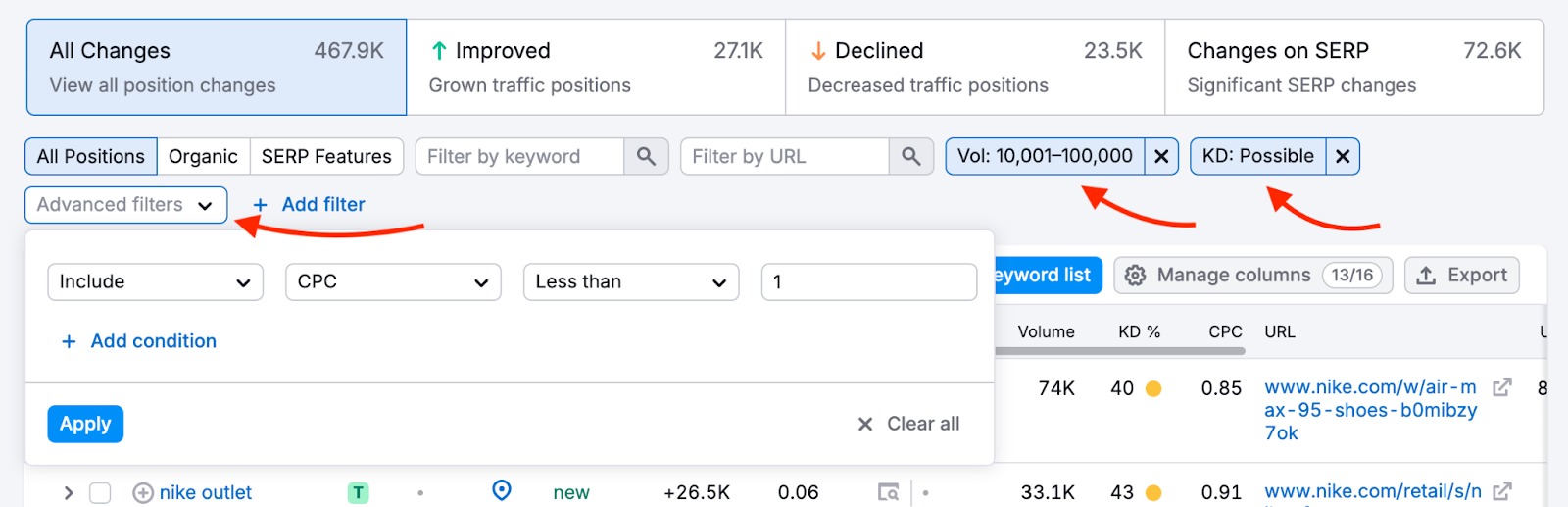Viewport: 1568px width, 507px height.
Task: Click the local pack pin icon in nike outlet row
Action: coord(502,490)
